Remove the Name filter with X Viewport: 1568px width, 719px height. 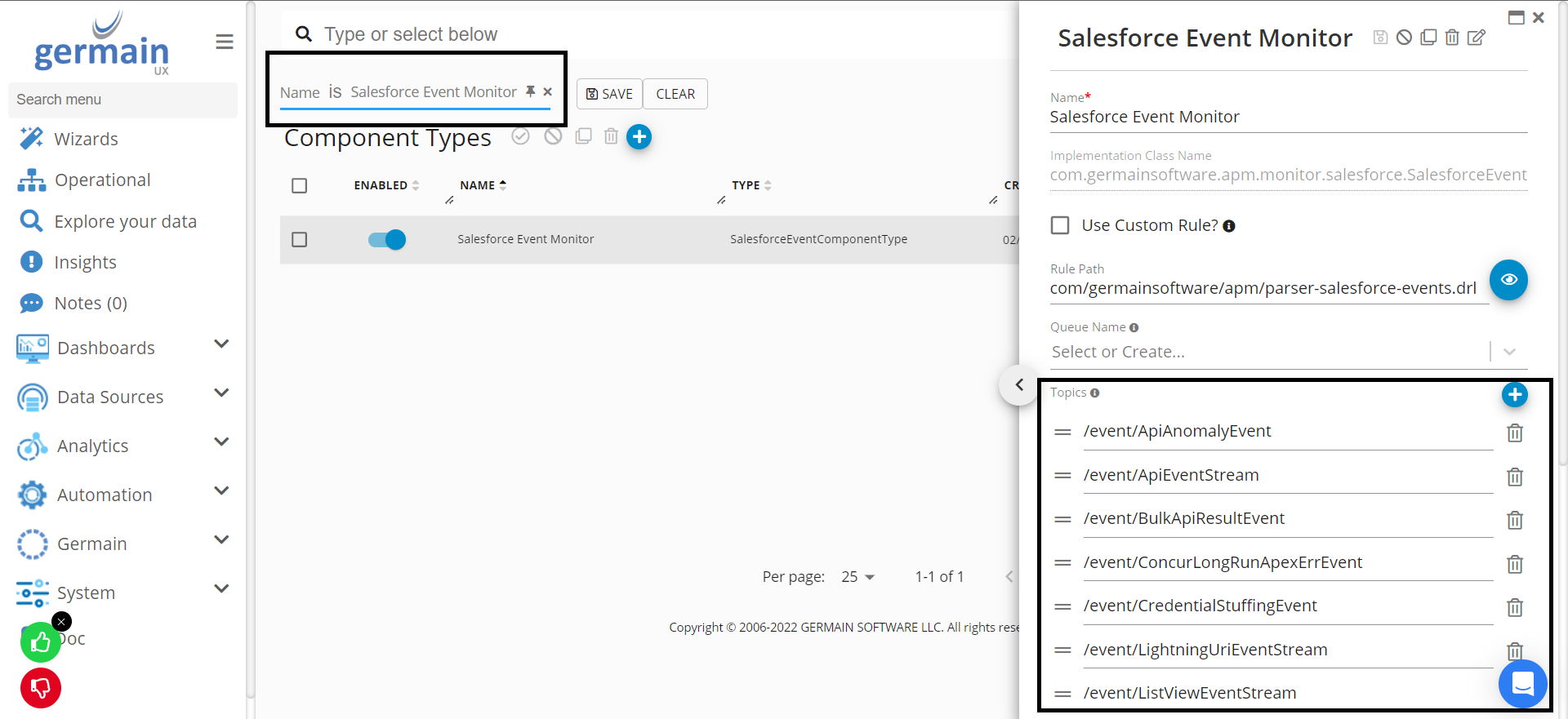[548, 92]
